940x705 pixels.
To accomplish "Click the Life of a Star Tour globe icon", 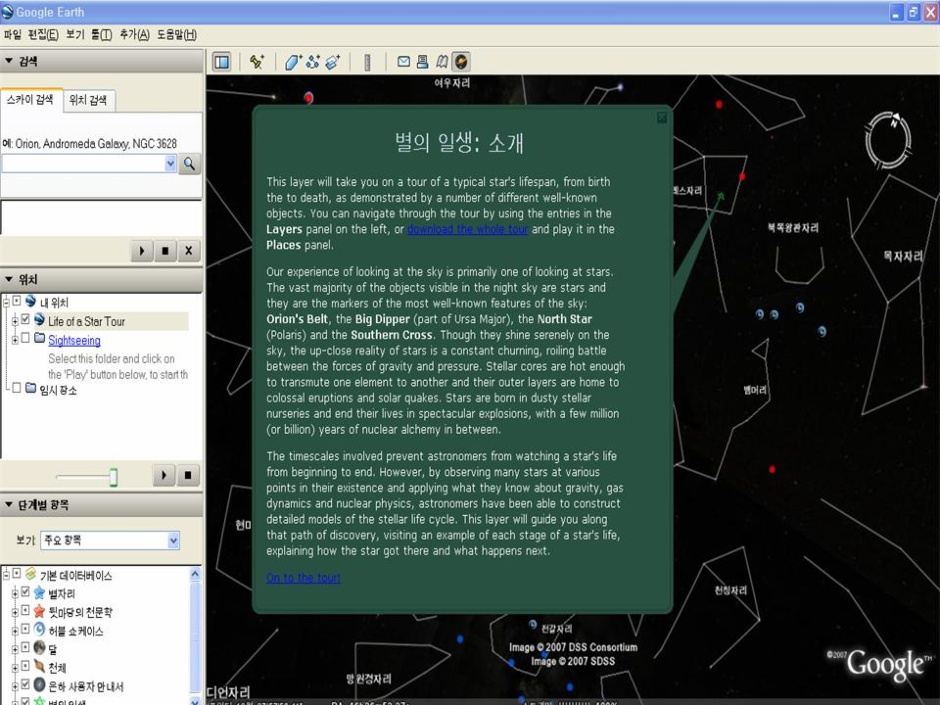I will click(40, 320).
